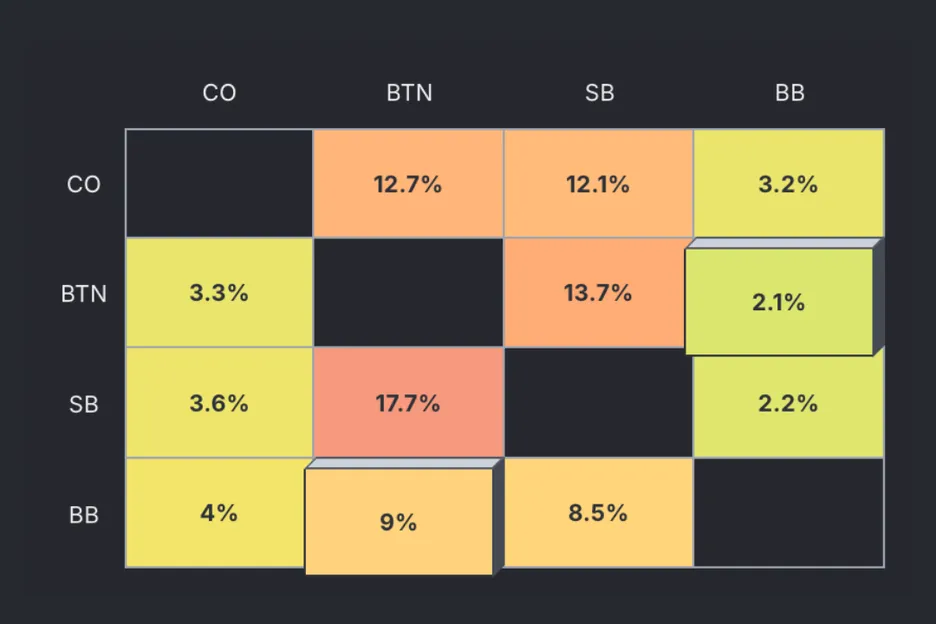The image size is (936, 624).
Task: Click the 3.2% cell
Action: [x=788, y=184]
